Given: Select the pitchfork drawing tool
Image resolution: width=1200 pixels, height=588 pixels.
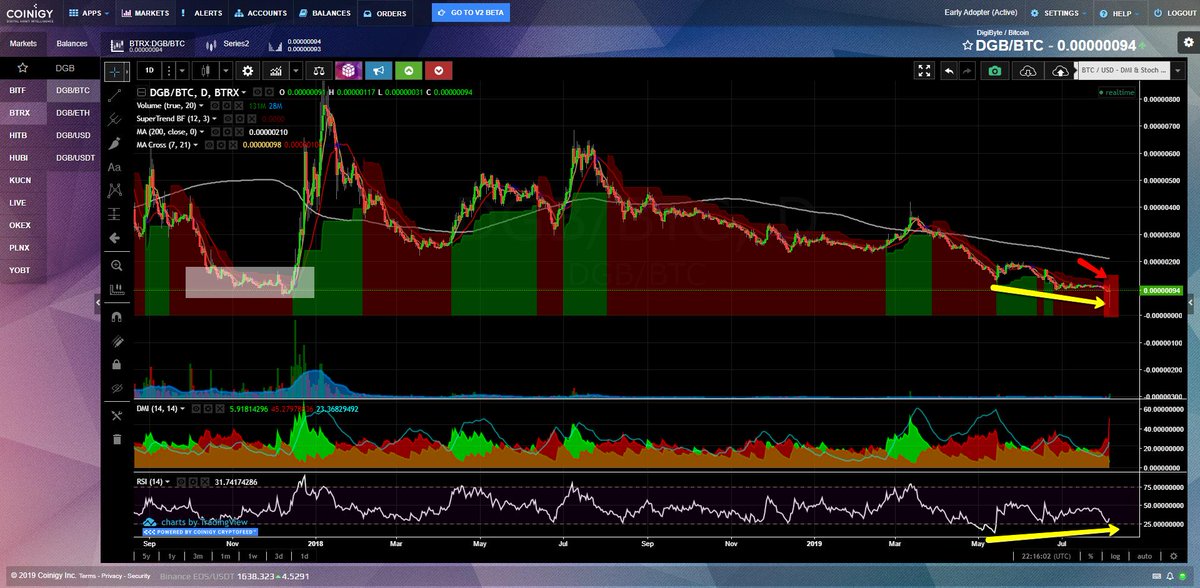Looking at the screenshot, I should 115,119.
